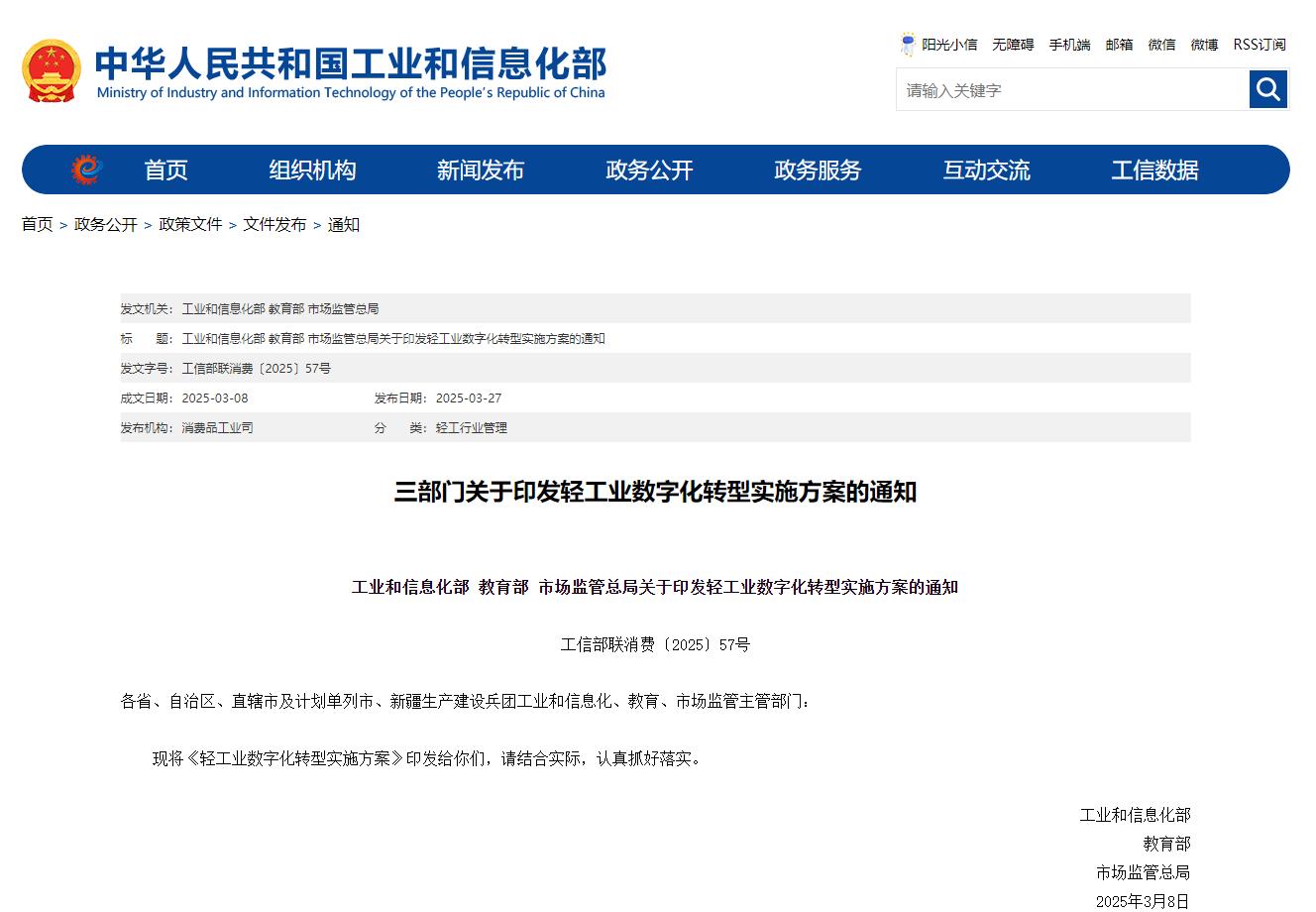
Task: Click the signature line 教育部
Action: tap(1166, 844)
